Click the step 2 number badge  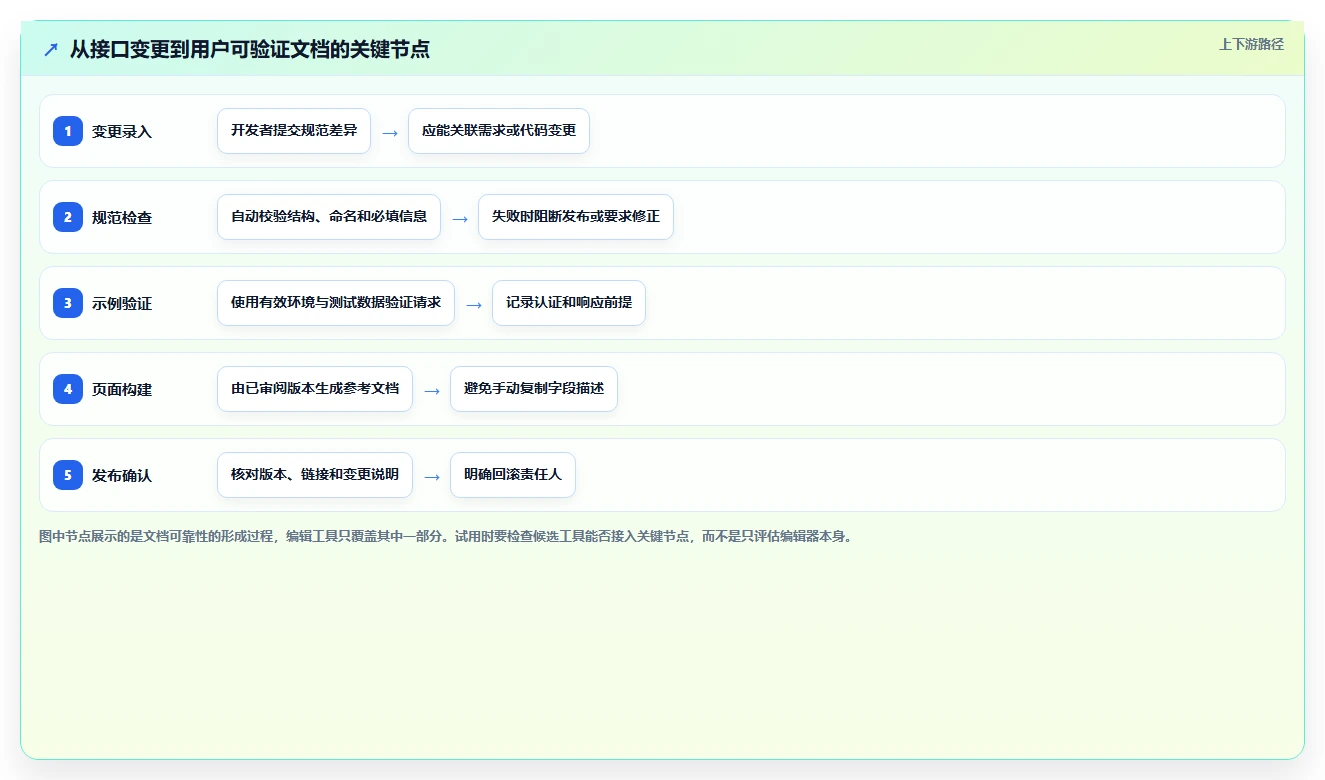tap(68, 217)
